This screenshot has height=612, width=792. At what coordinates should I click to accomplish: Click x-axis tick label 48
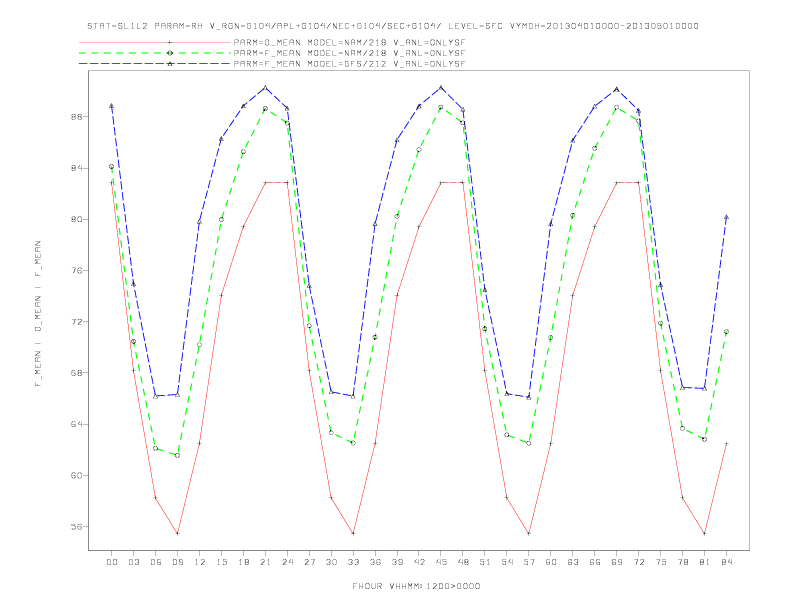(x=463, y=562)
